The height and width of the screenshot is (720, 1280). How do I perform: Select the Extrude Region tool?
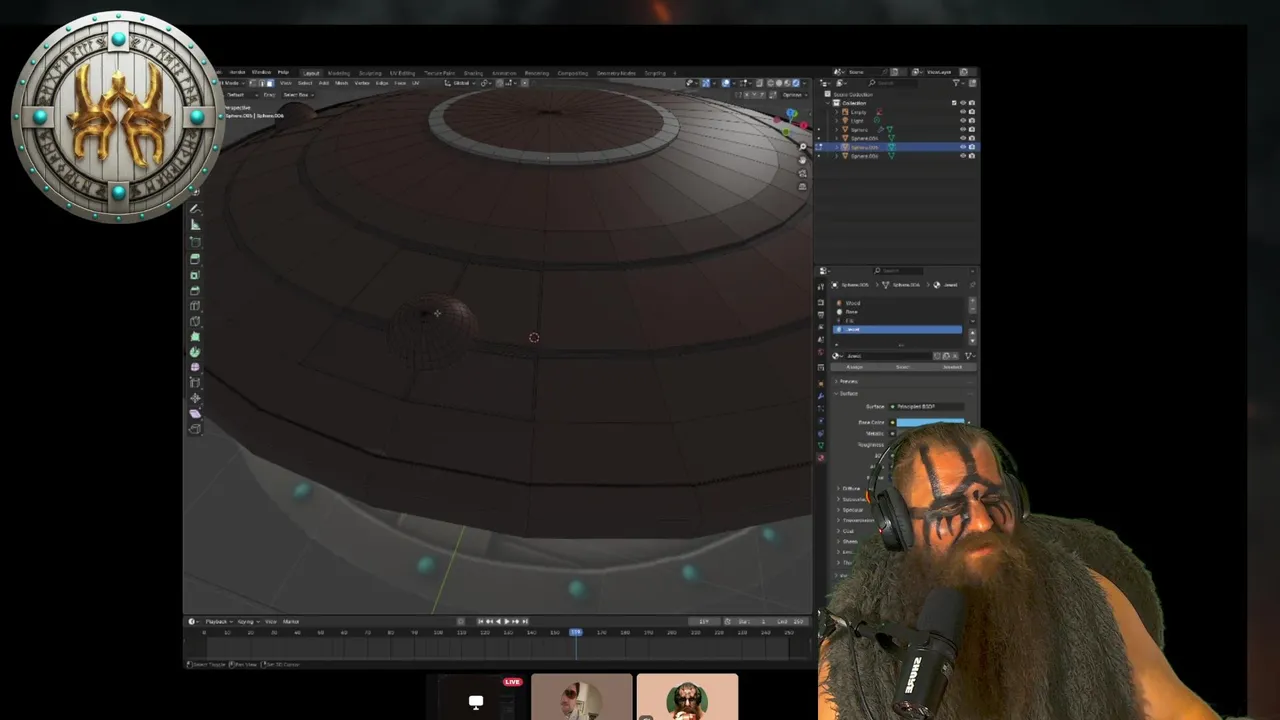(x=195, y=259)
